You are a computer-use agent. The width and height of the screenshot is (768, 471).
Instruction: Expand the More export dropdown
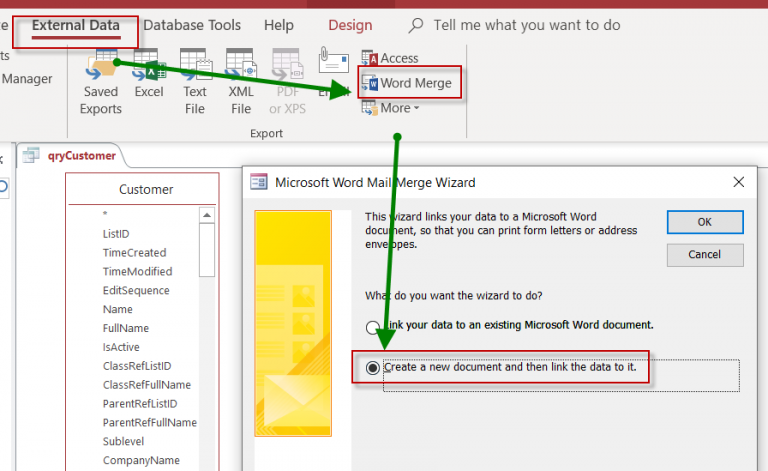pos(392,108)
